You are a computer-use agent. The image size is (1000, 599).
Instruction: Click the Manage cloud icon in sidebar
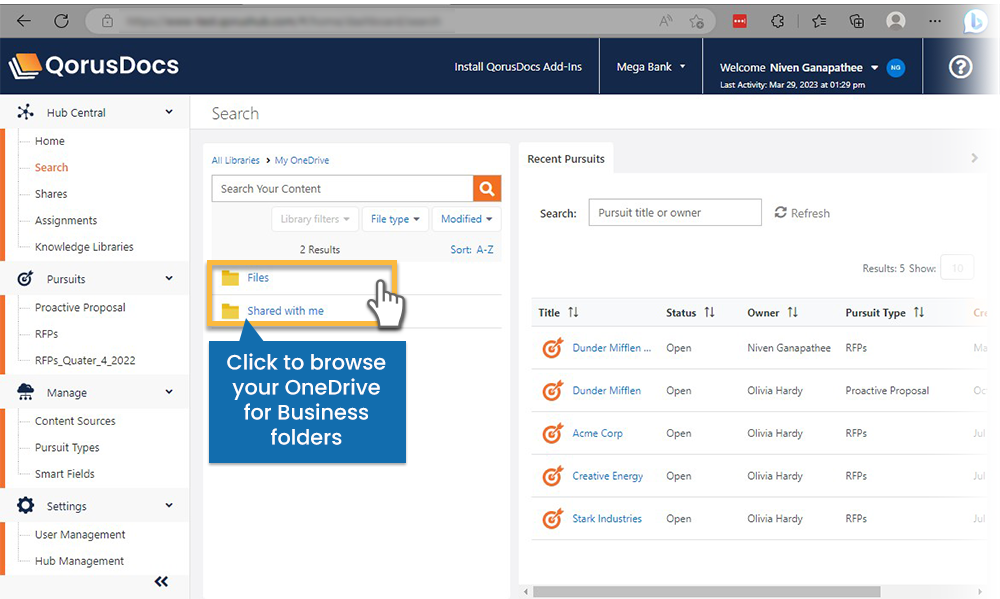26,392
